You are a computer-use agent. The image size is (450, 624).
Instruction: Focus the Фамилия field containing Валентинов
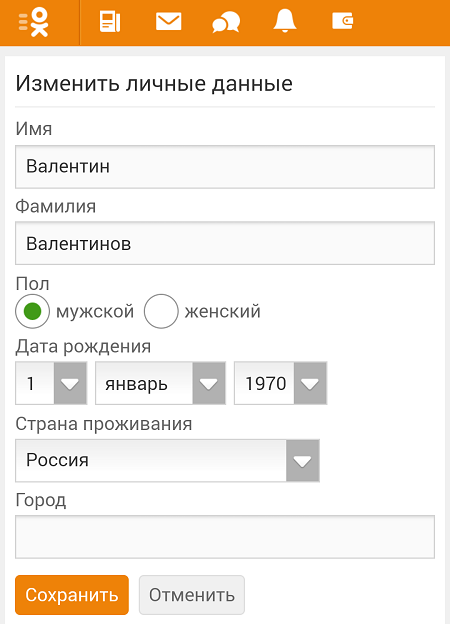pos(225,243)
